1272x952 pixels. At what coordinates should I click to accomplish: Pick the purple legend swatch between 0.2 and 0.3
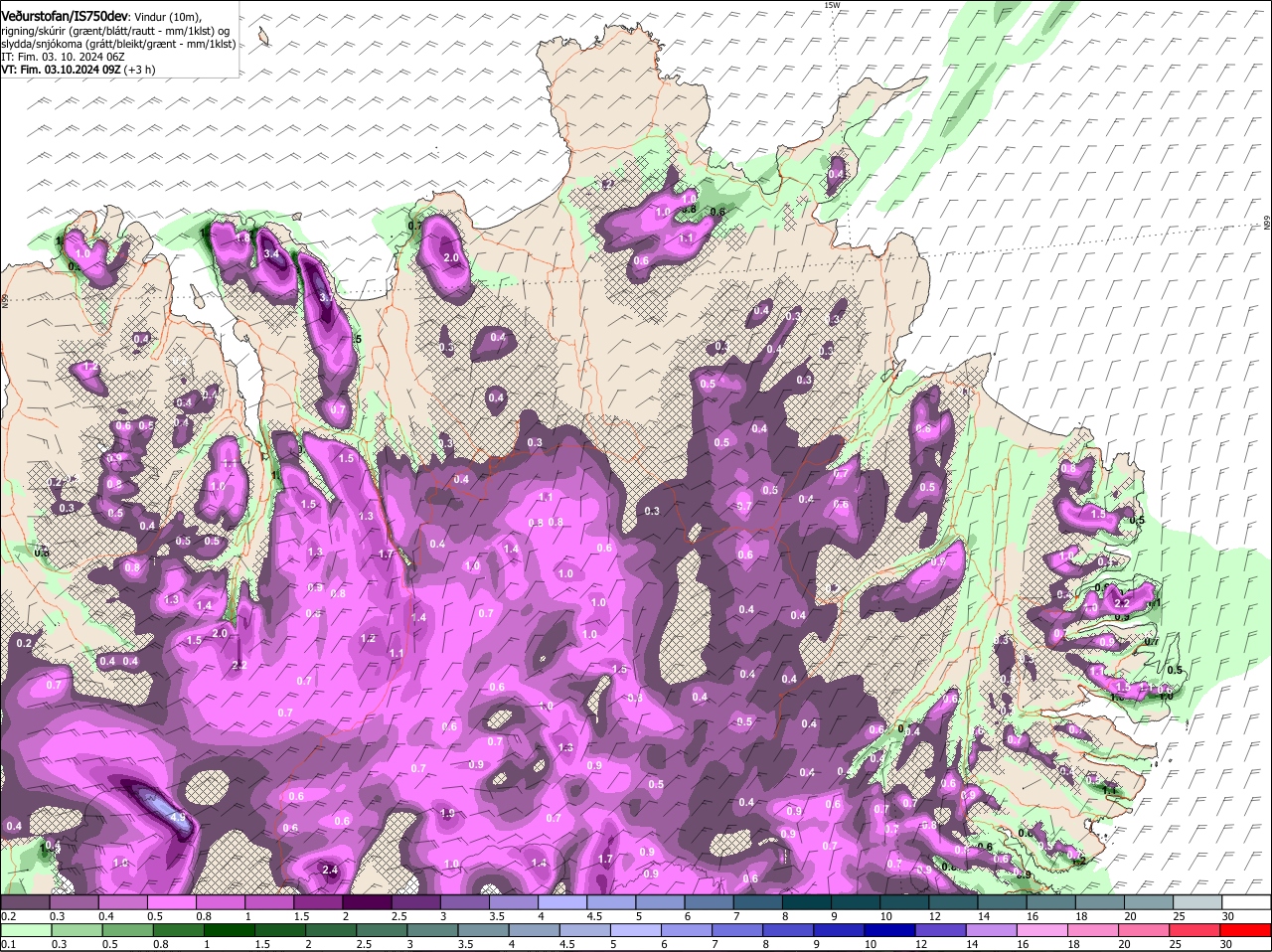click(25, 901)
